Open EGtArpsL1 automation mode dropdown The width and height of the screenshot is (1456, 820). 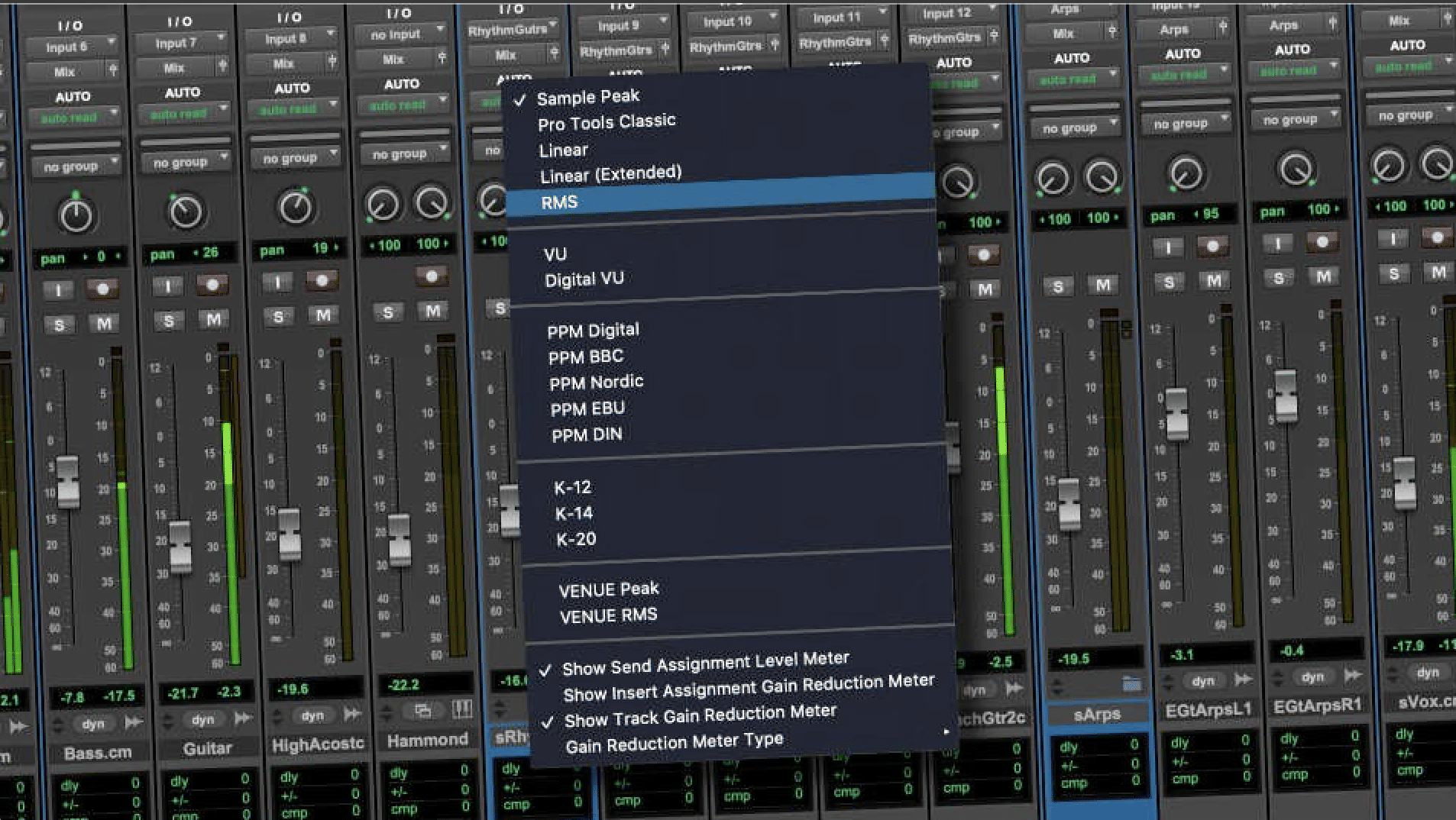pyautogui.click(x=1184, y=75)
